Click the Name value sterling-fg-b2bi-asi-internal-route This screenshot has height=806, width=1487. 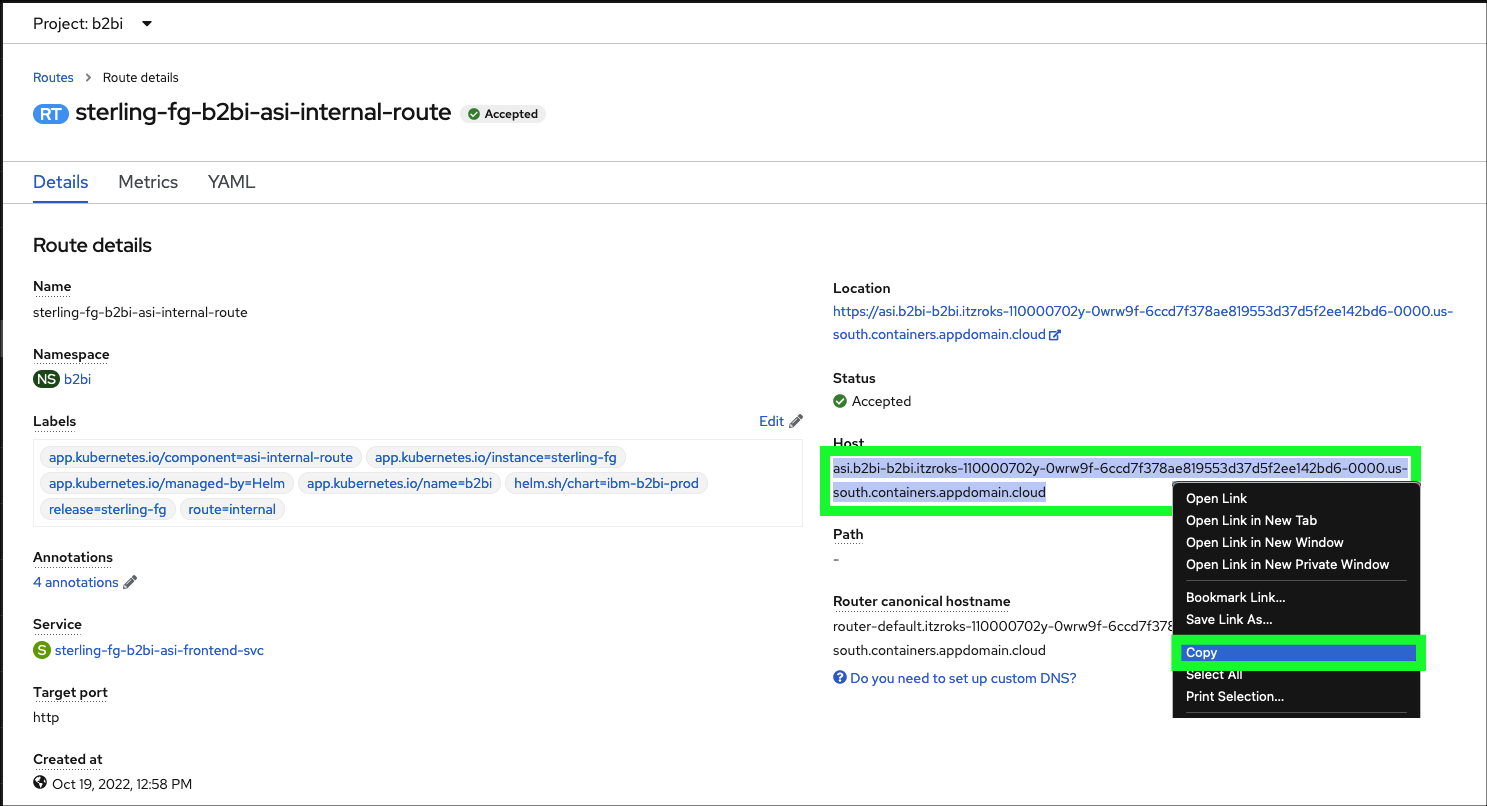[x=140, y=312]
